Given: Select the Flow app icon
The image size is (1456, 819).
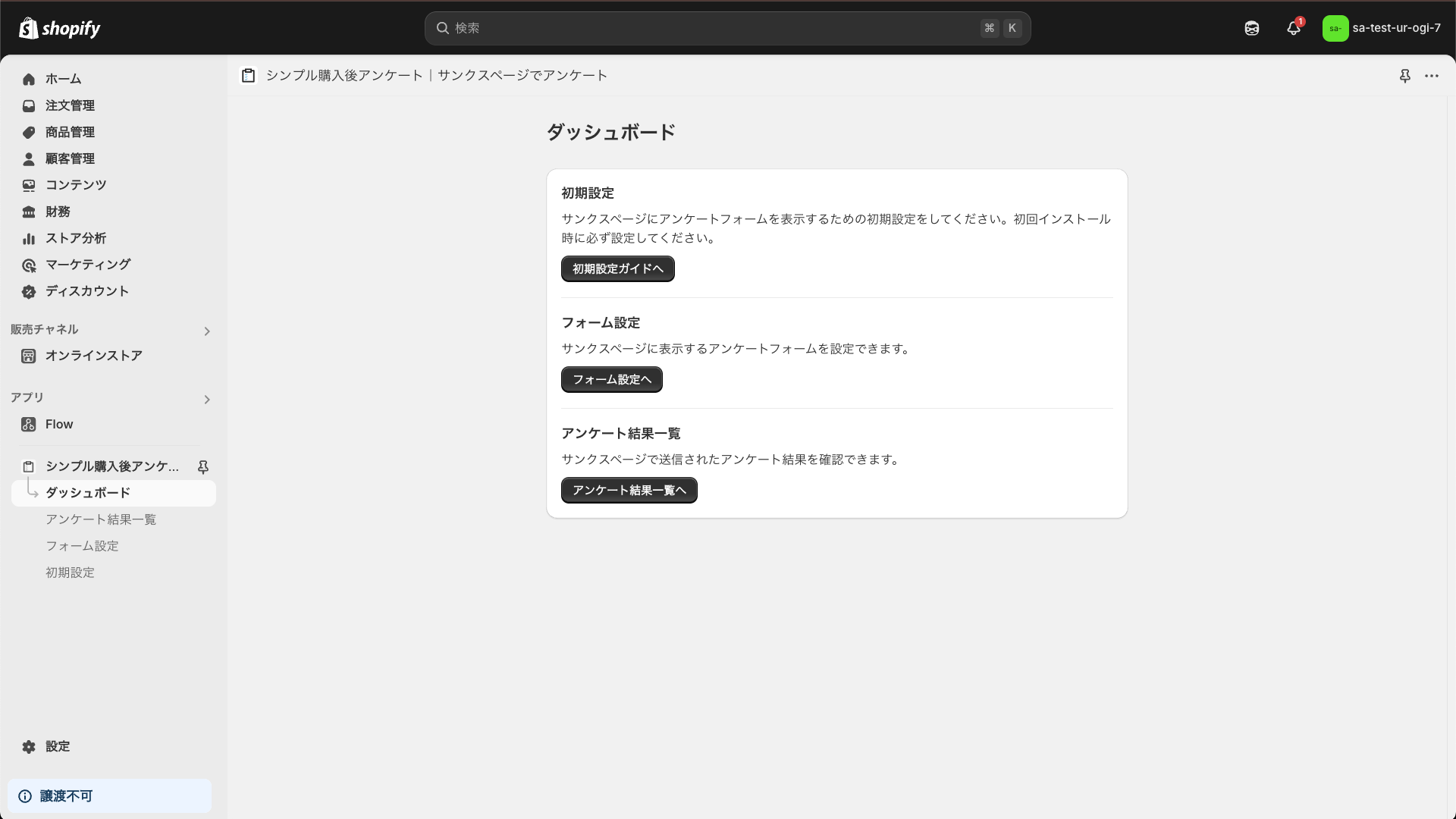Looking at the screenshot, I should 28,424.
